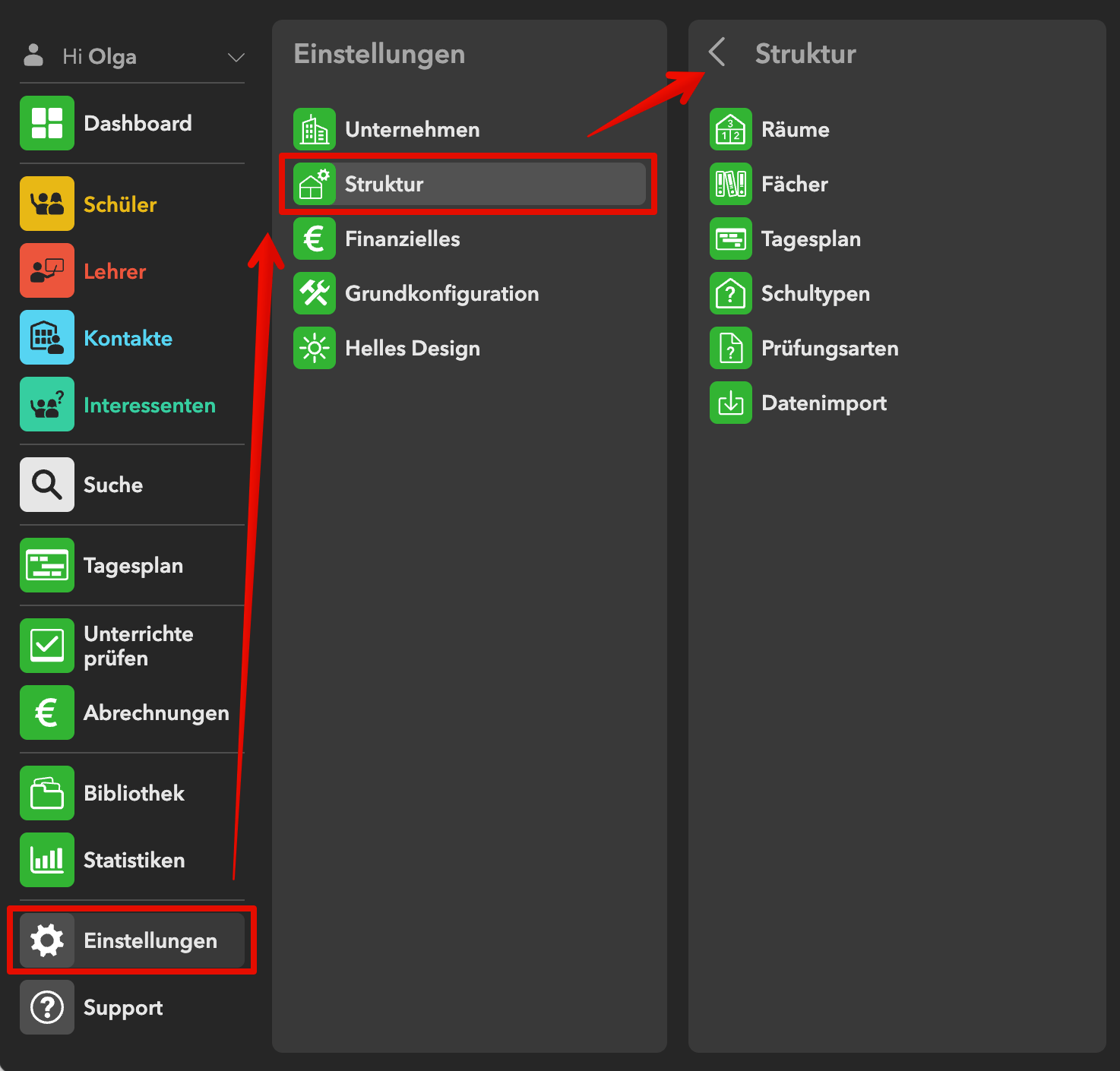Click the Grundkonfiguration tools icon
1120x1071 pixels.
click(315, 293)
